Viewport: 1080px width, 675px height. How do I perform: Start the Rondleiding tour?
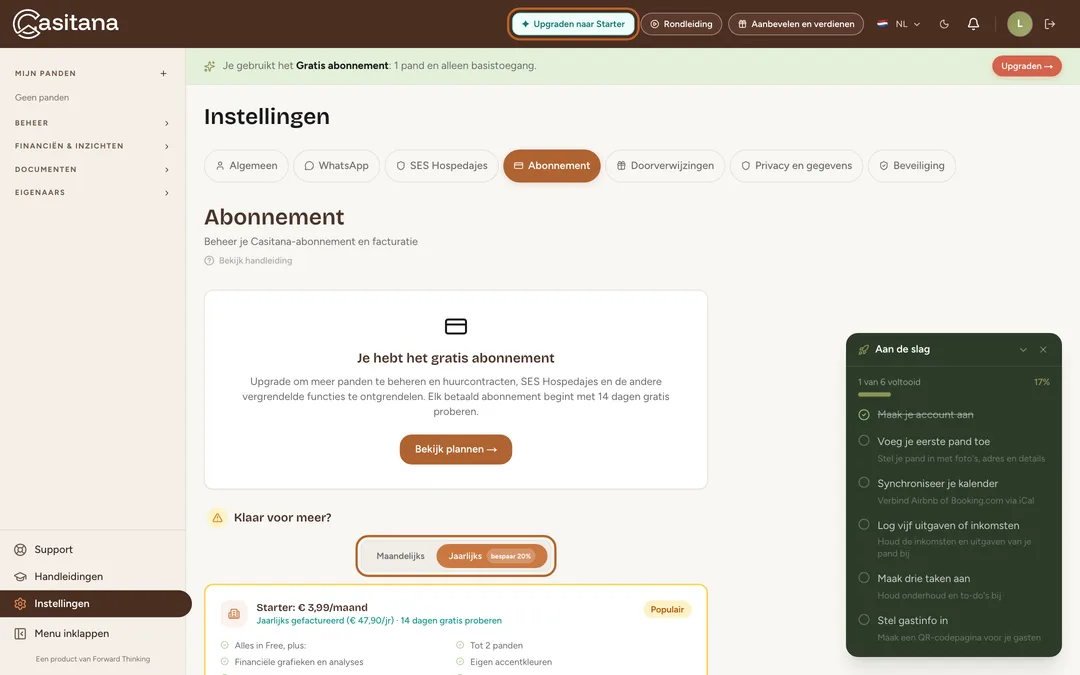tap(681, 24)
